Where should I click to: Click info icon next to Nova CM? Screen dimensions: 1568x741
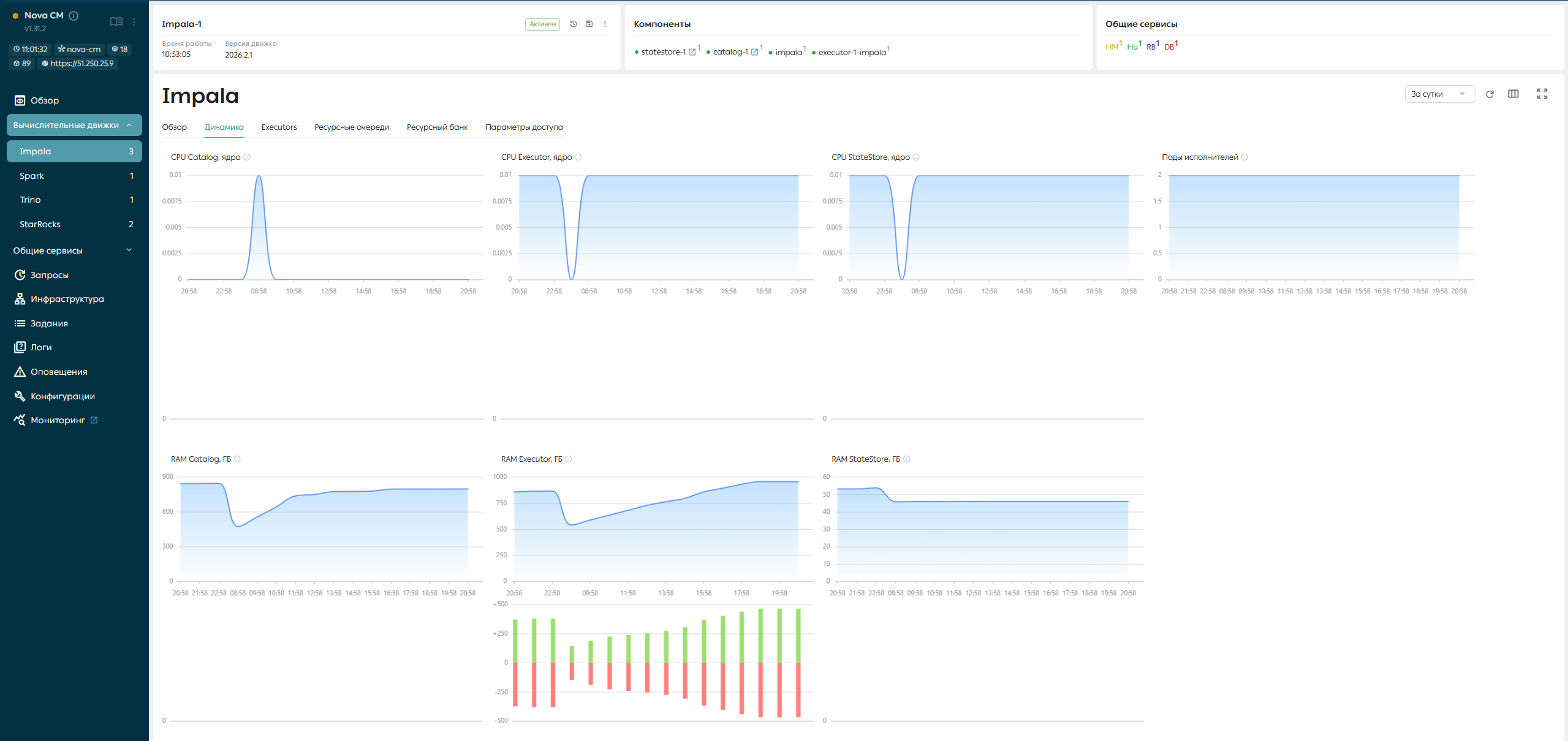click(x=74, y=15)
